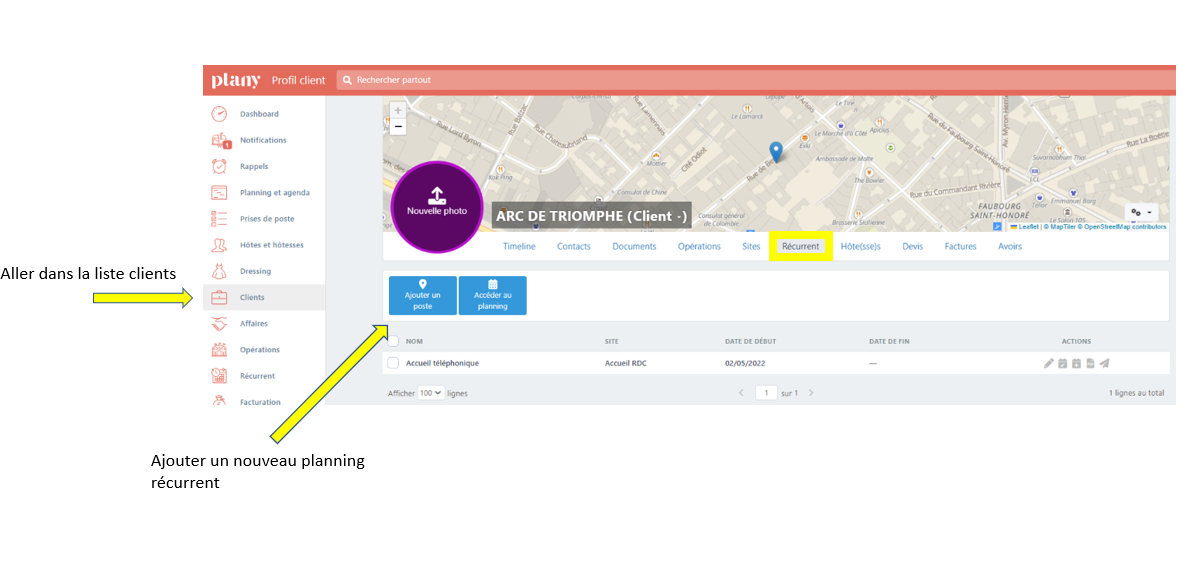This screenshot has width=1202, height=570.
Task: Open the Afficher 100 lignes dropdown
Action: point(431,393)
